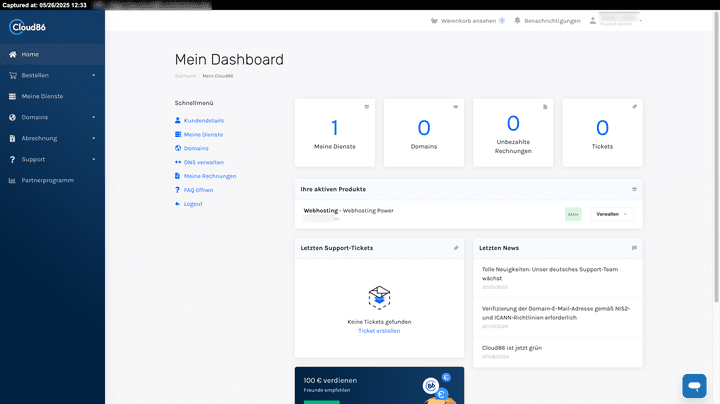Viewport: 720px width, 404px height.
Task: Open the Domains count card
Action: point(424,133)
